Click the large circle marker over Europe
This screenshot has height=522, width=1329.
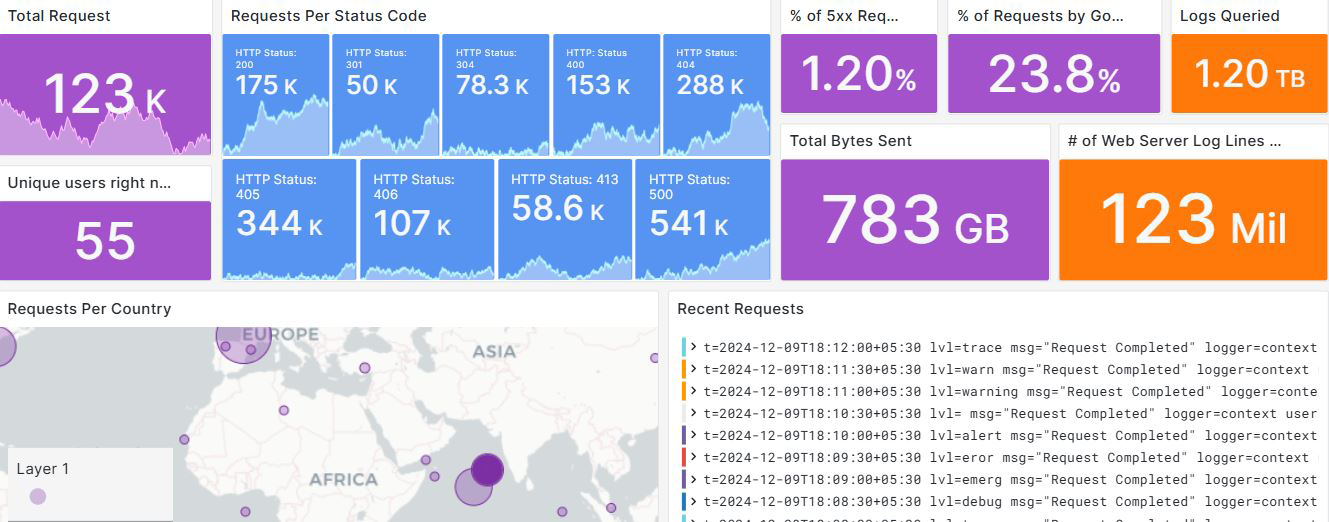click(x=243, y=340)
